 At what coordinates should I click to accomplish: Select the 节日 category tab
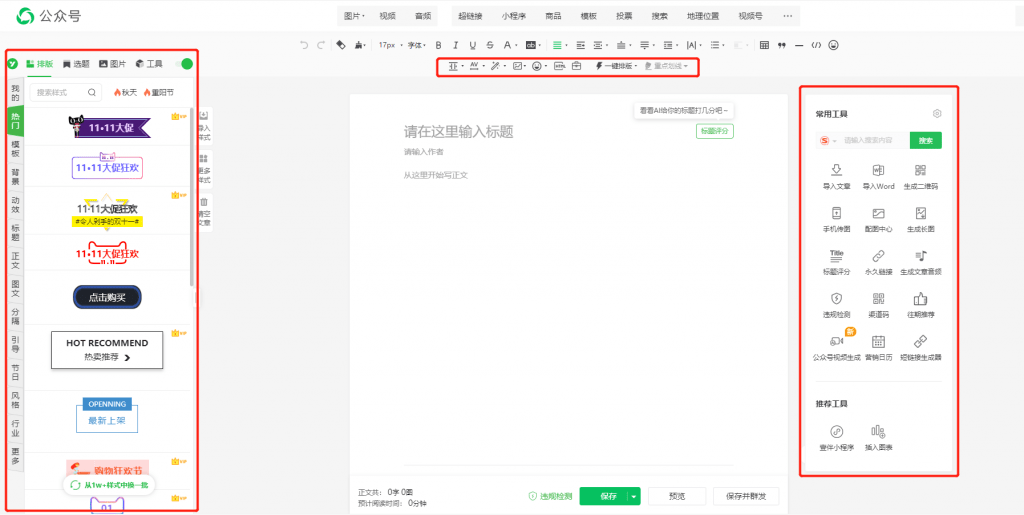click(15, 372)
